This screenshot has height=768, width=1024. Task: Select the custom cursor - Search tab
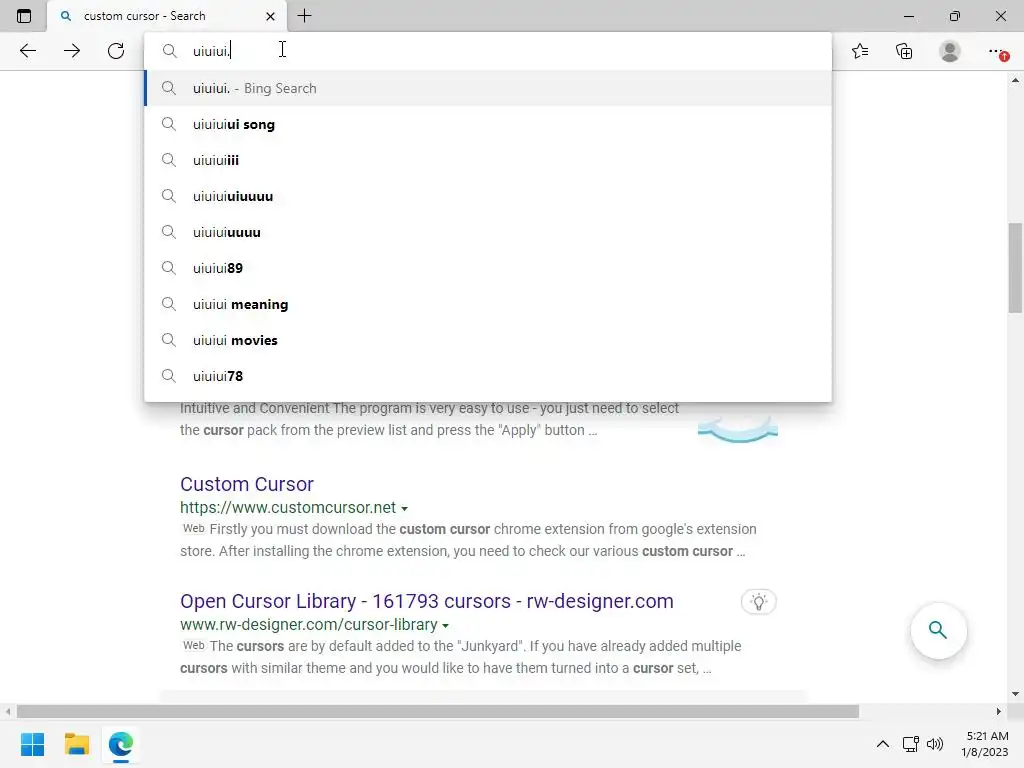[x=167, y=16]
